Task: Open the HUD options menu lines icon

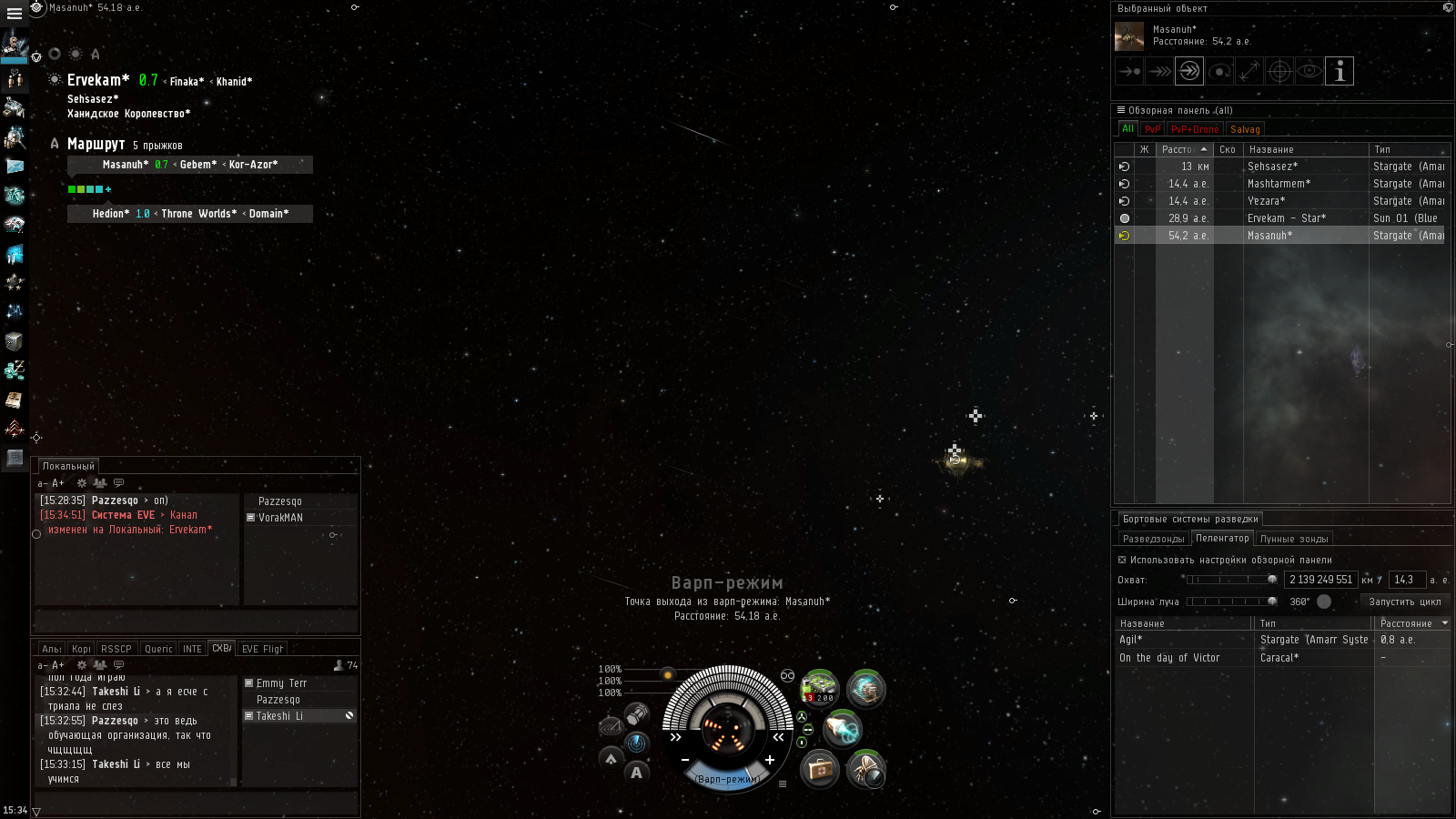Action: (x=782, y=784)
